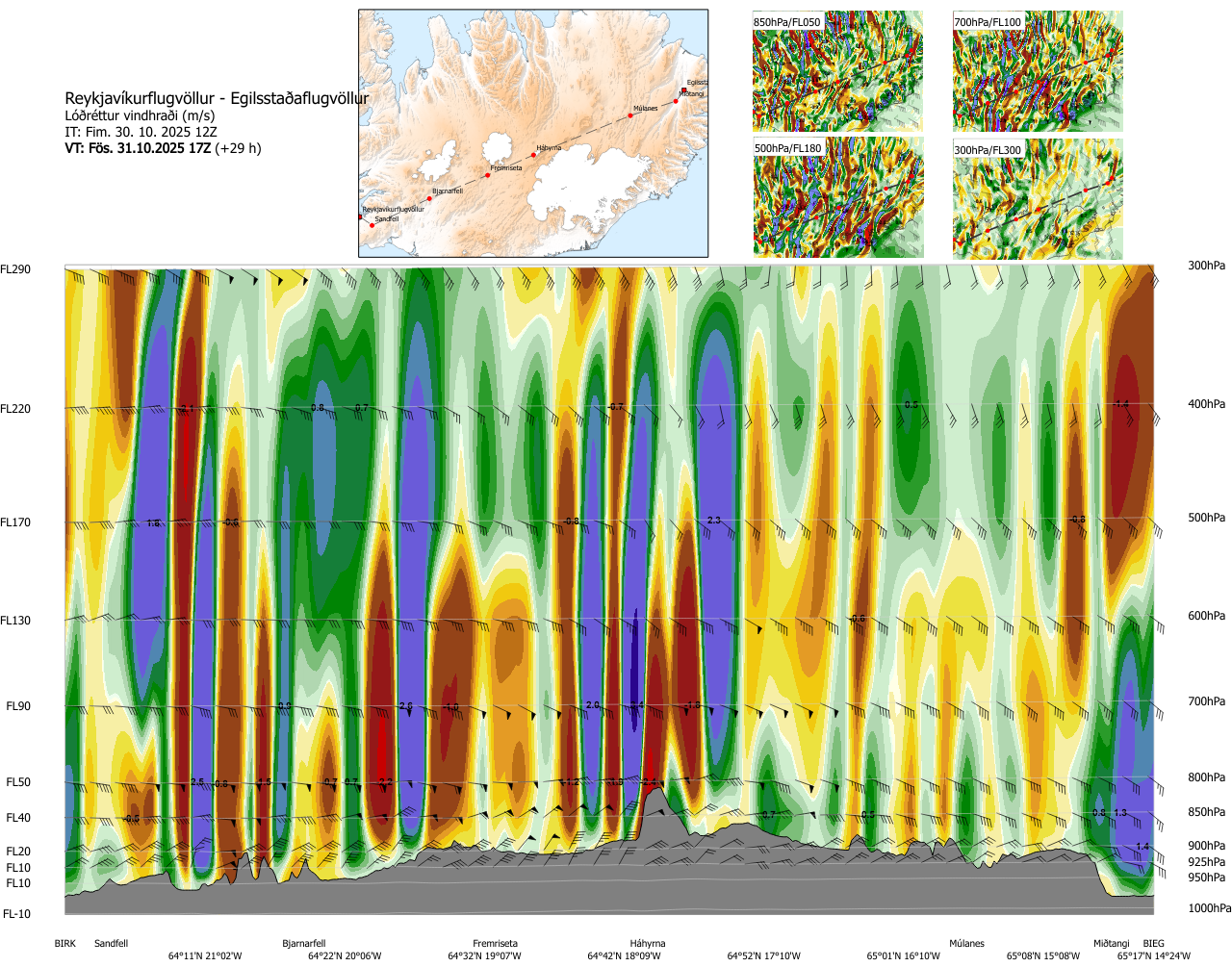Click the coordinate 64°22'N 20°06'W
1232x967 pixels.
[x=345, y=956]
